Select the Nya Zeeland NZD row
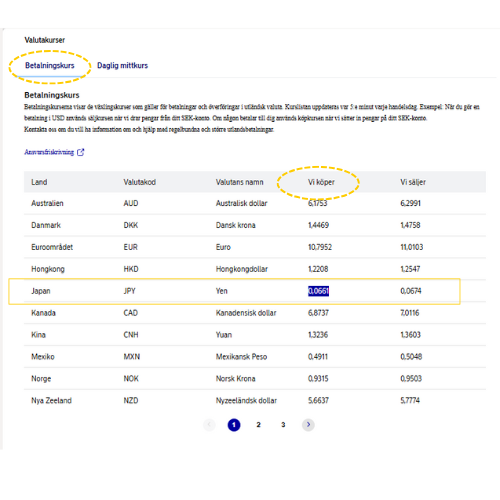This screenshot has height=500, width=500. (x=255, y=400)
